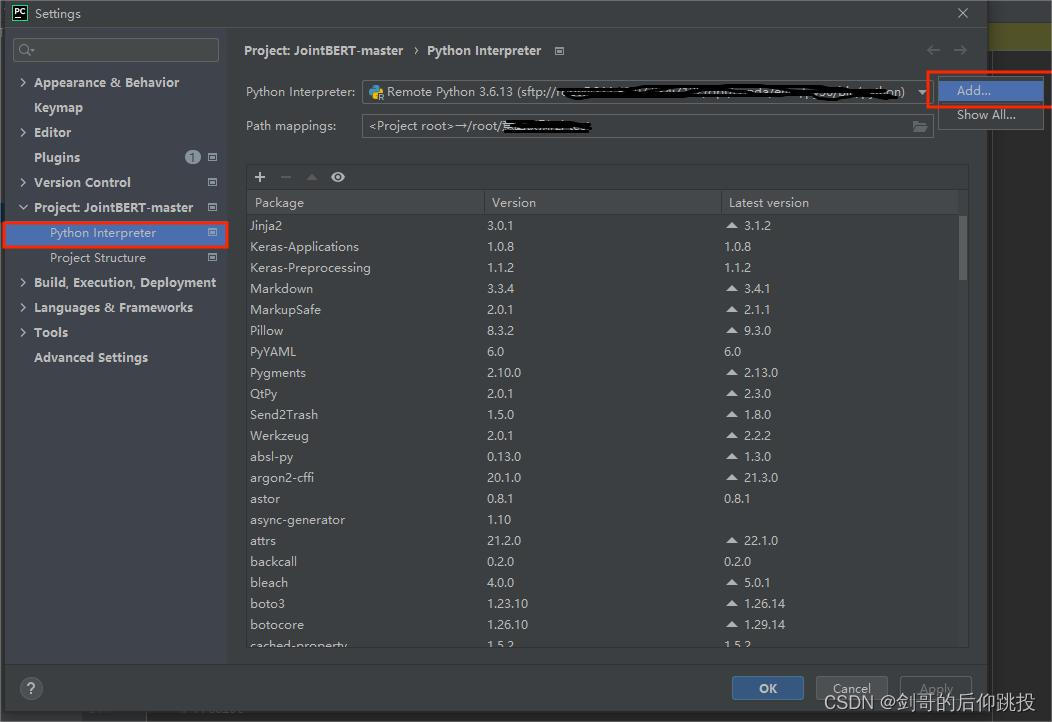Select the Werkzeug package row
Viewport: 1052px width, 722px height.
point(602,435)
